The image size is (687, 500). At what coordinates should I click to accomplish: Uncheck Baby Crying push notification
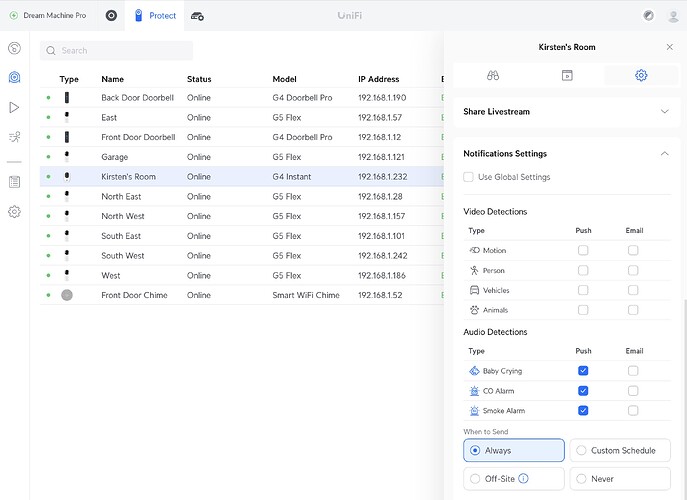point(583,371)
